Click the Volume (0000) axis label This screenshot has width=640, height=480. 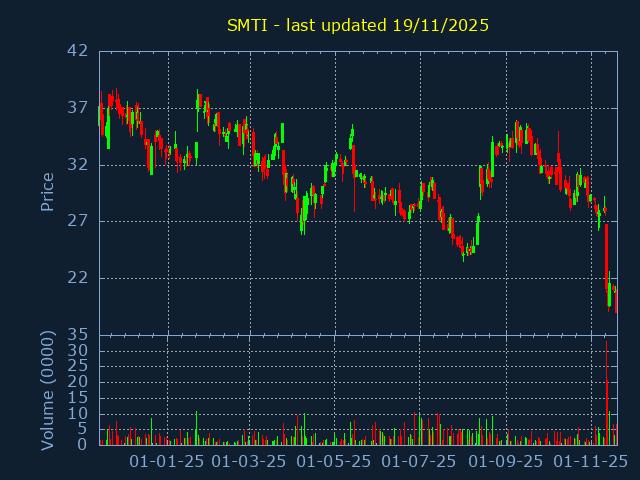(47, 389)
